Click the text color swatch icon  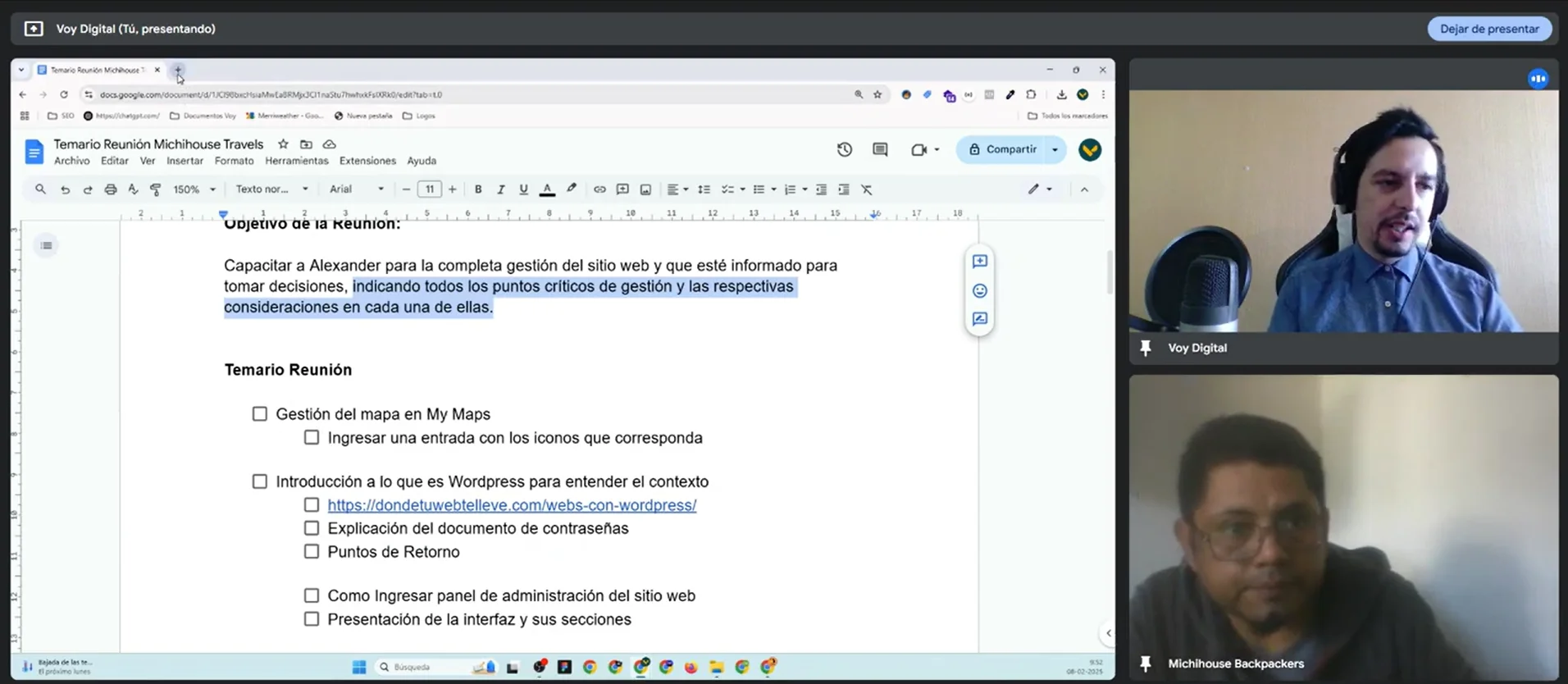(x=547, y=189)
